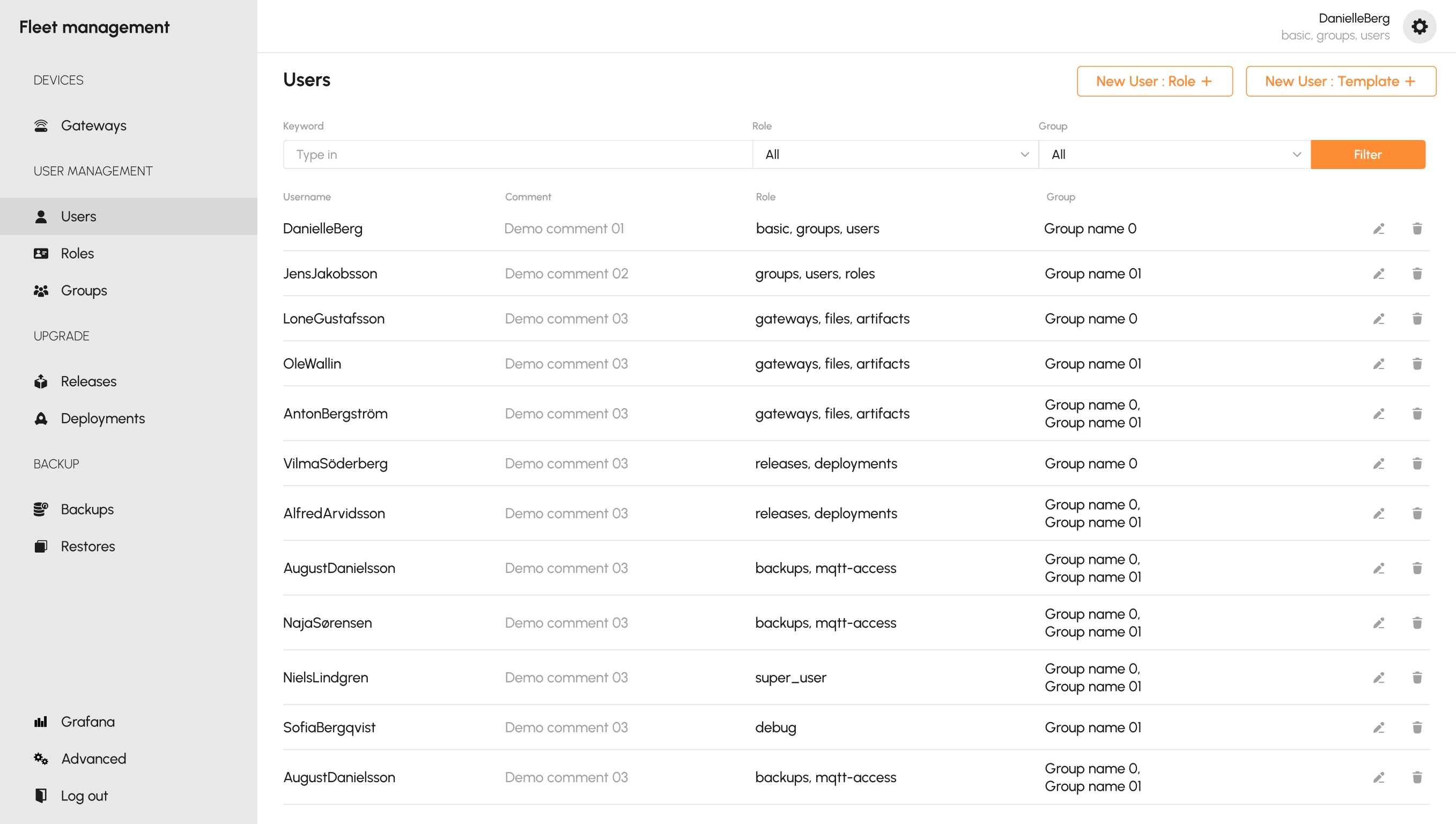This screenshot has width=1456, height=824.
Task: Click the Fleet management title
Action: [94, 27]
